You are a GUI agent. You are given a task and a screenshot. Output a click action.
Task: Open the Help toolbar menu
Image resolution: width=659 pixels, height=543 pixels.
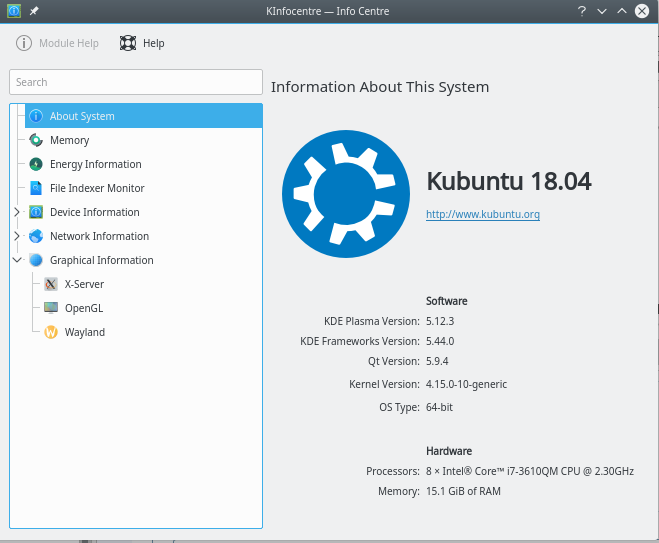[142, 43]
